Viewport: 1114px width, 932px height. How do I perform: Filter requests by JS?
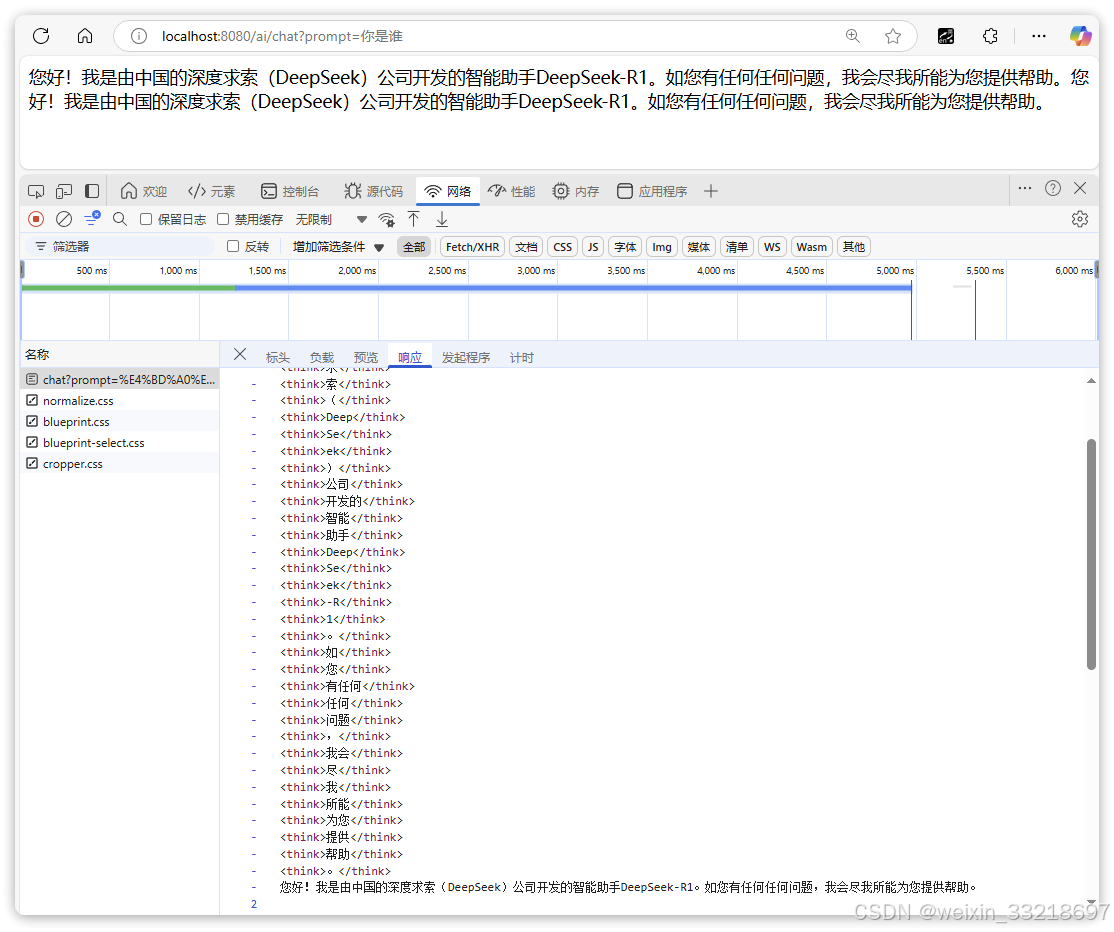click(x=593, y=247)
